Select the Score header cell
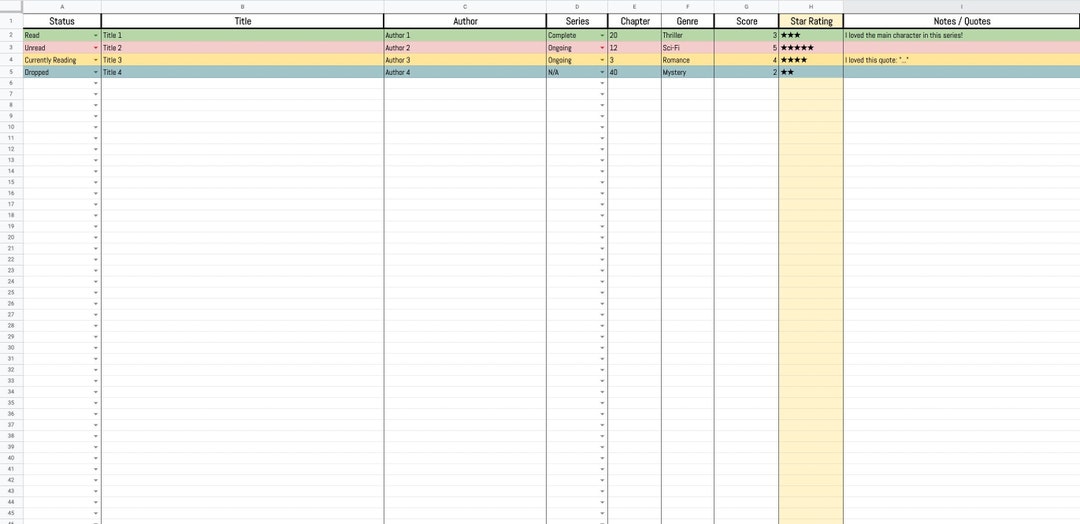 [x=747, y=21]
